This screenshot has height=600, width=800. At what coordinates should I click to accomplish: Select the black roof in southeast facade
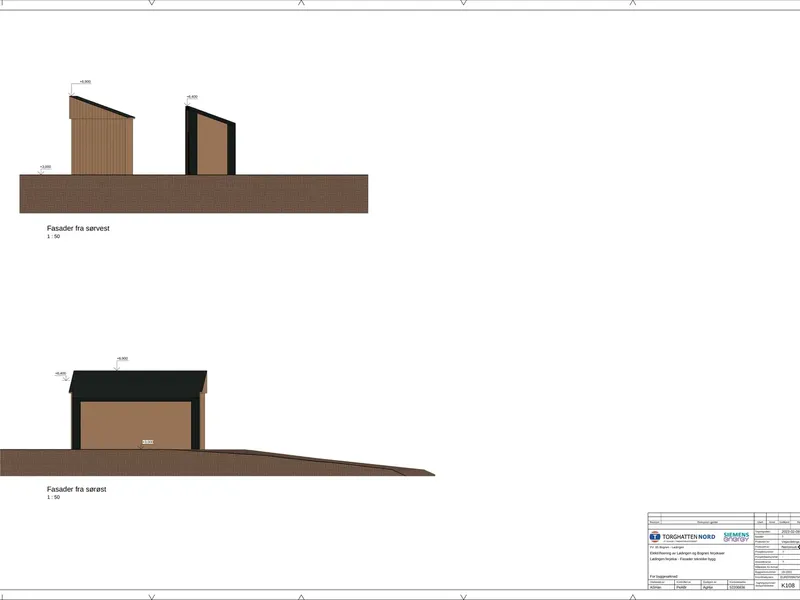click(138, 385)
